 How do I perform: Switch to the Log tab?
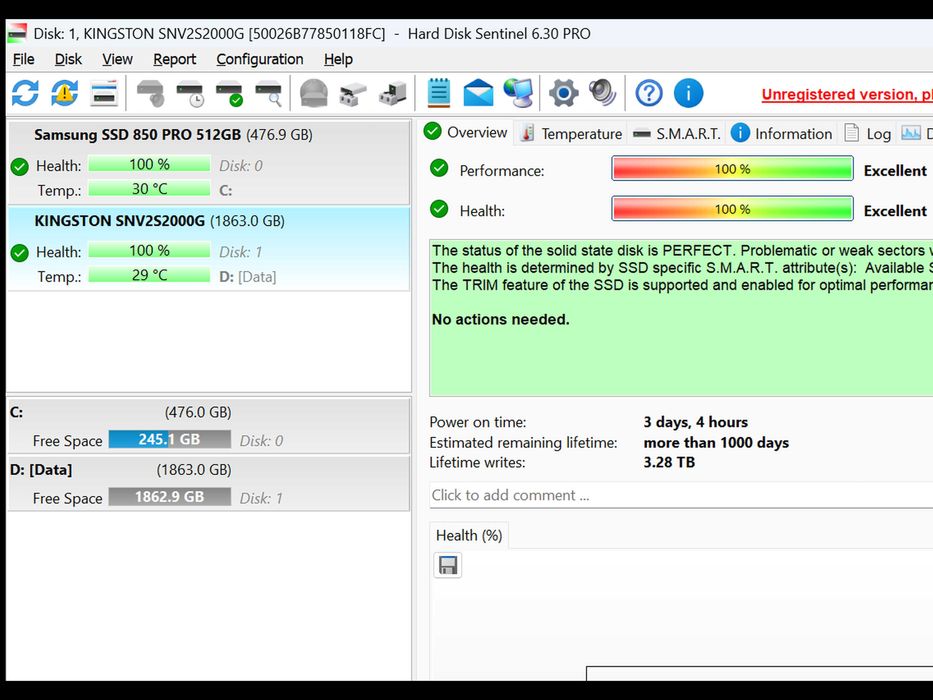[867, 133]
